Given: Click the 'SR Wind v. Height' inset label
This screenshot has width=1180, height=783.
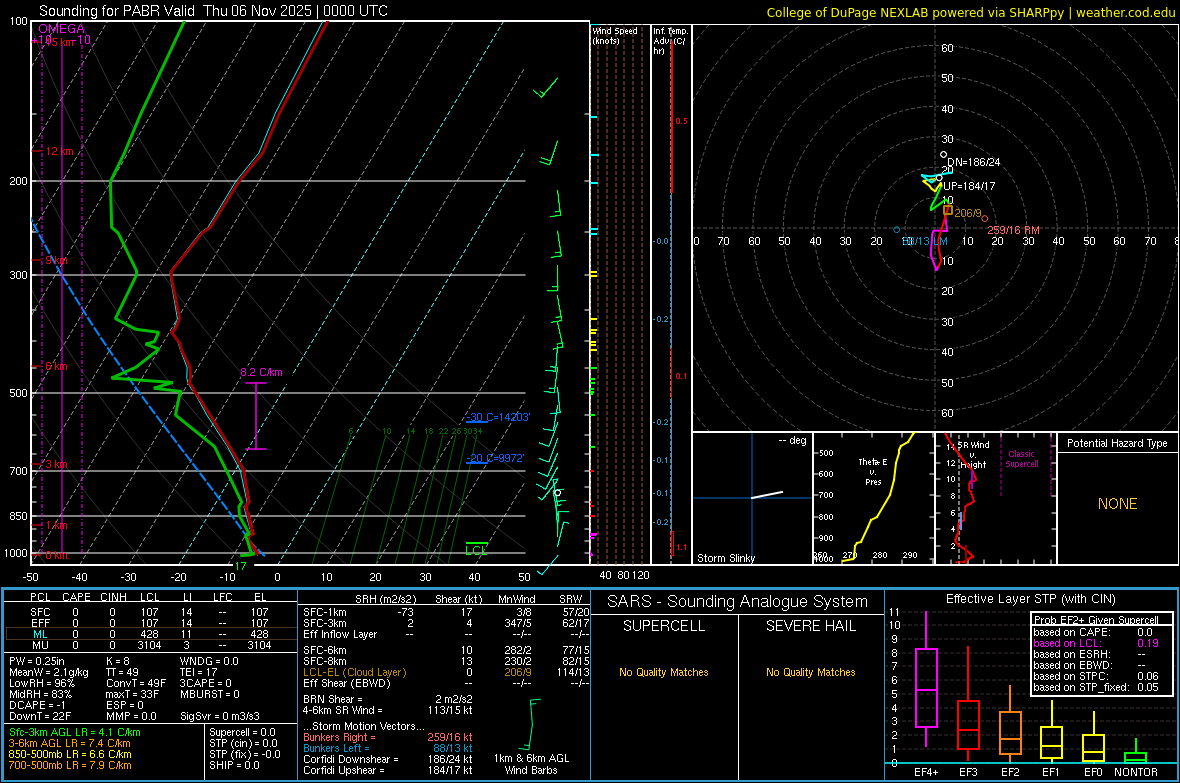Looking at the screenshot, I should (974, 455).
